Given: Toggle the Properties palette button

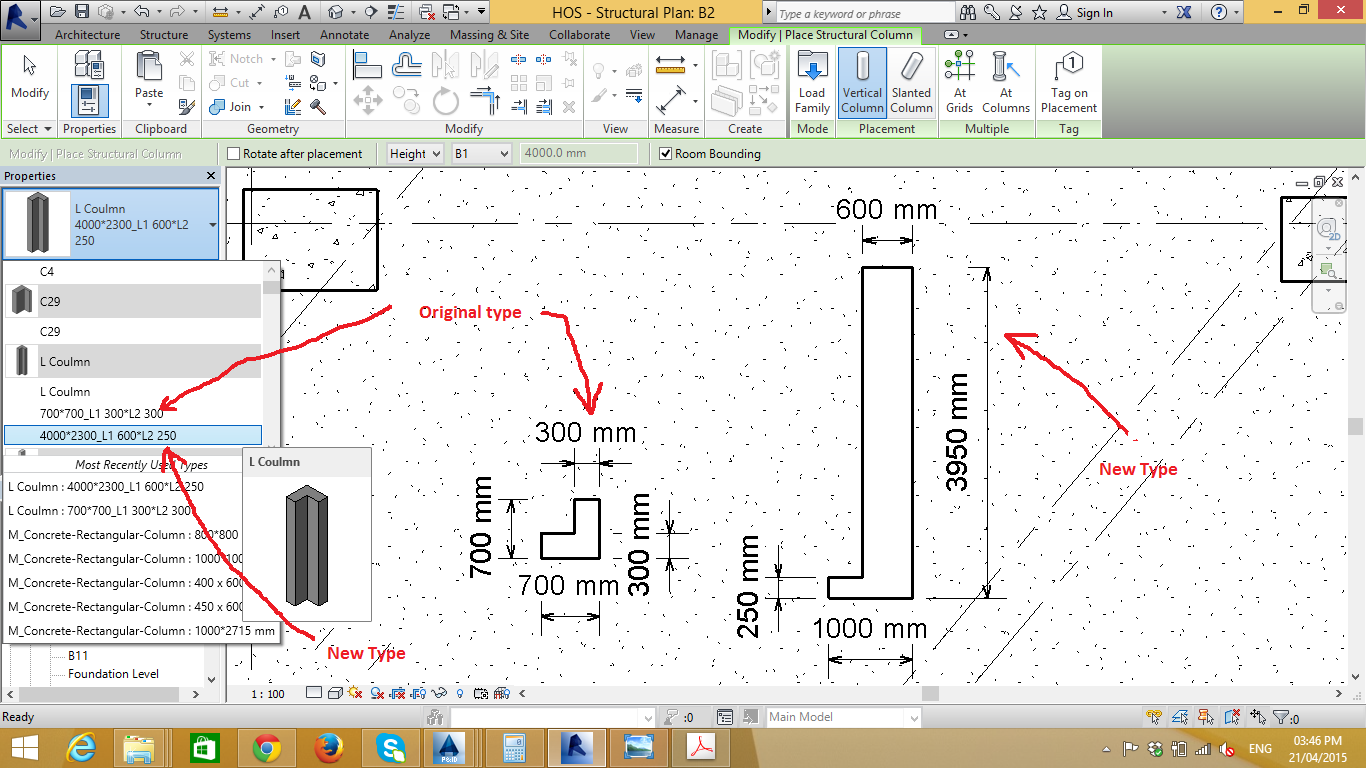Looking at the screenshot, I should click(89, 100).
